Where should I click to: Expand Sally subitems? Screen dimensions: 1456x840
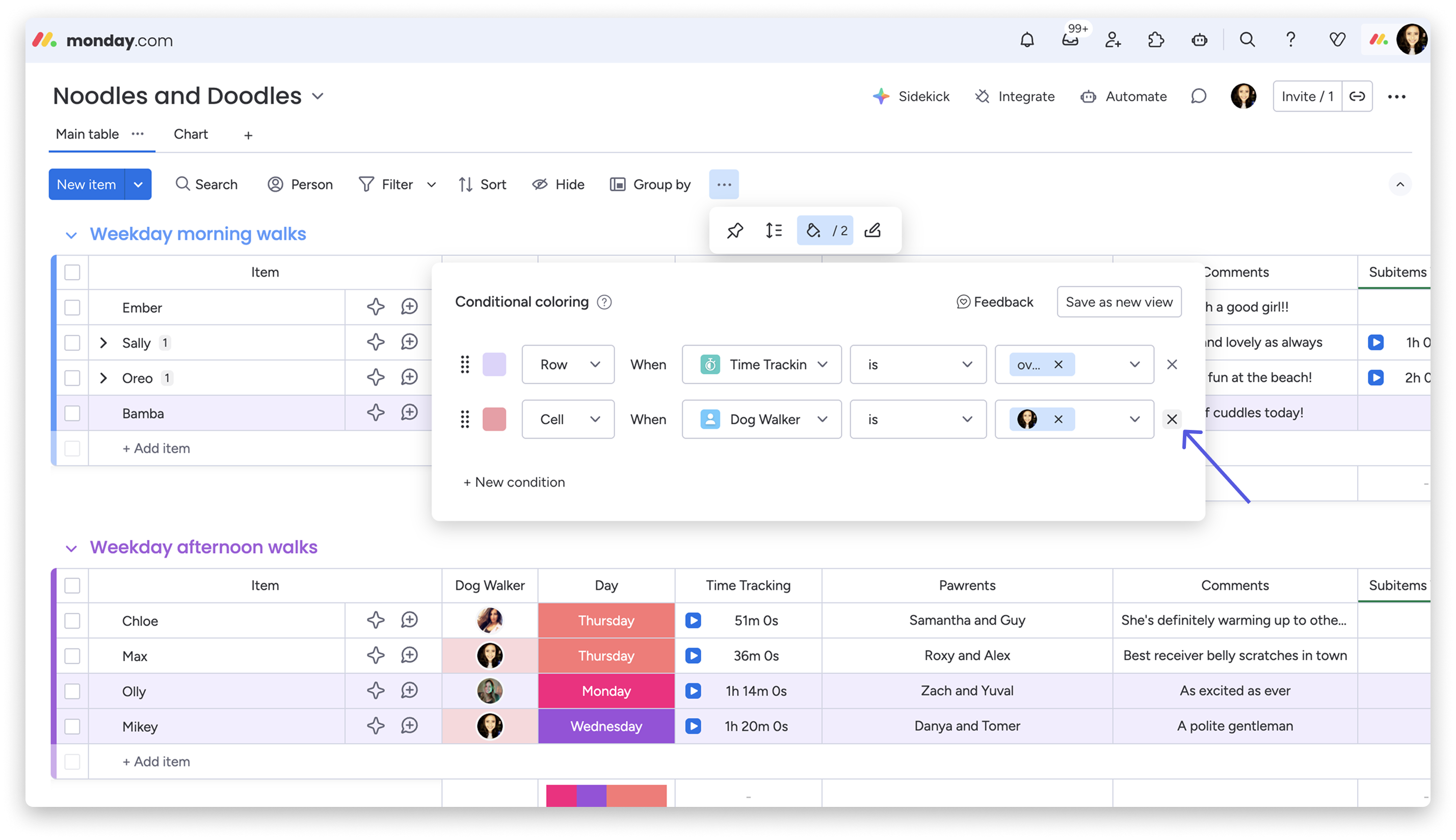[103, 343]
